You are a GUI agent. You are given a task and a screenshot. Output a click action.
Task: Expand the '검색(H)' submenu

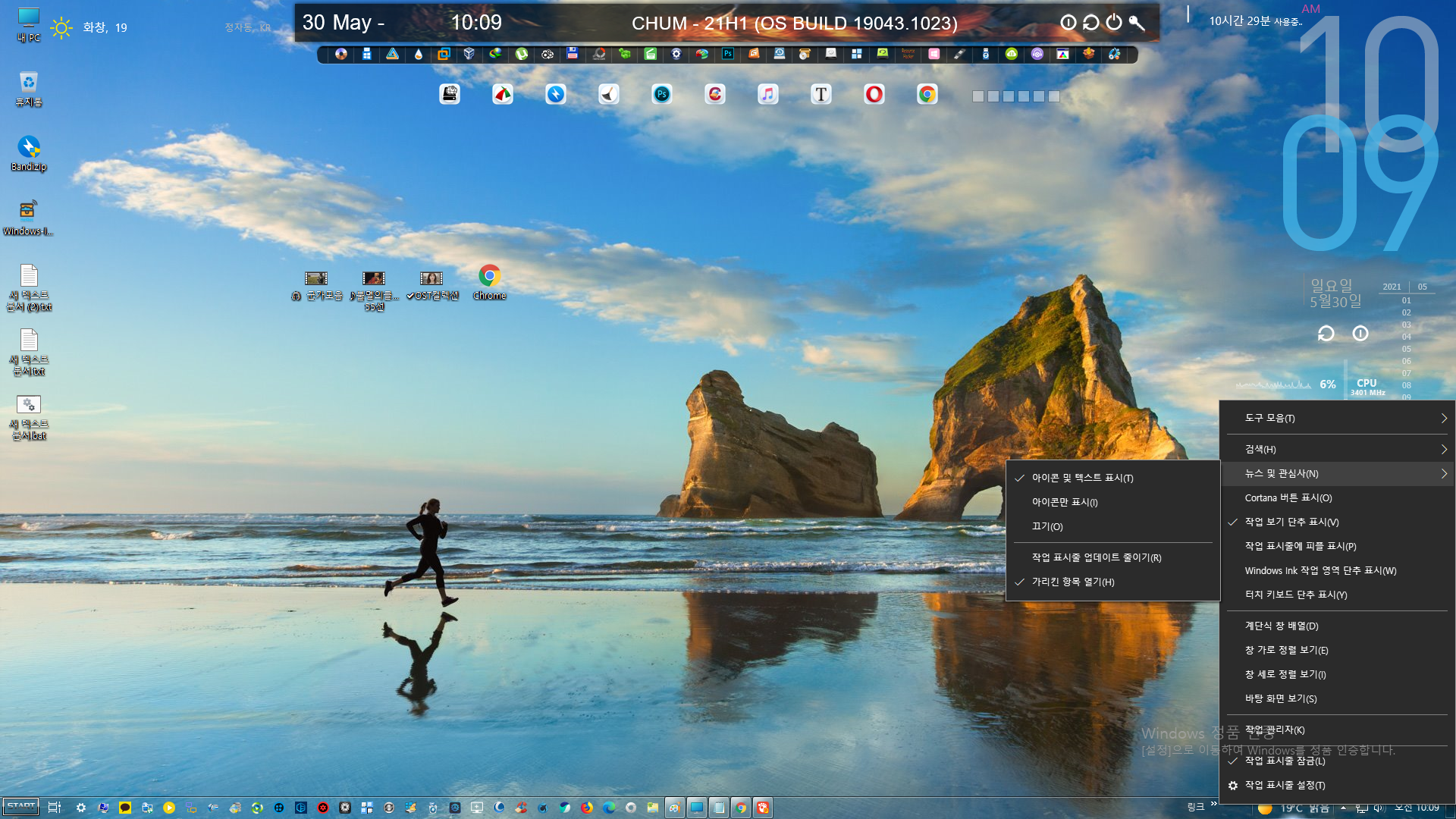[x=1337, y=449]
